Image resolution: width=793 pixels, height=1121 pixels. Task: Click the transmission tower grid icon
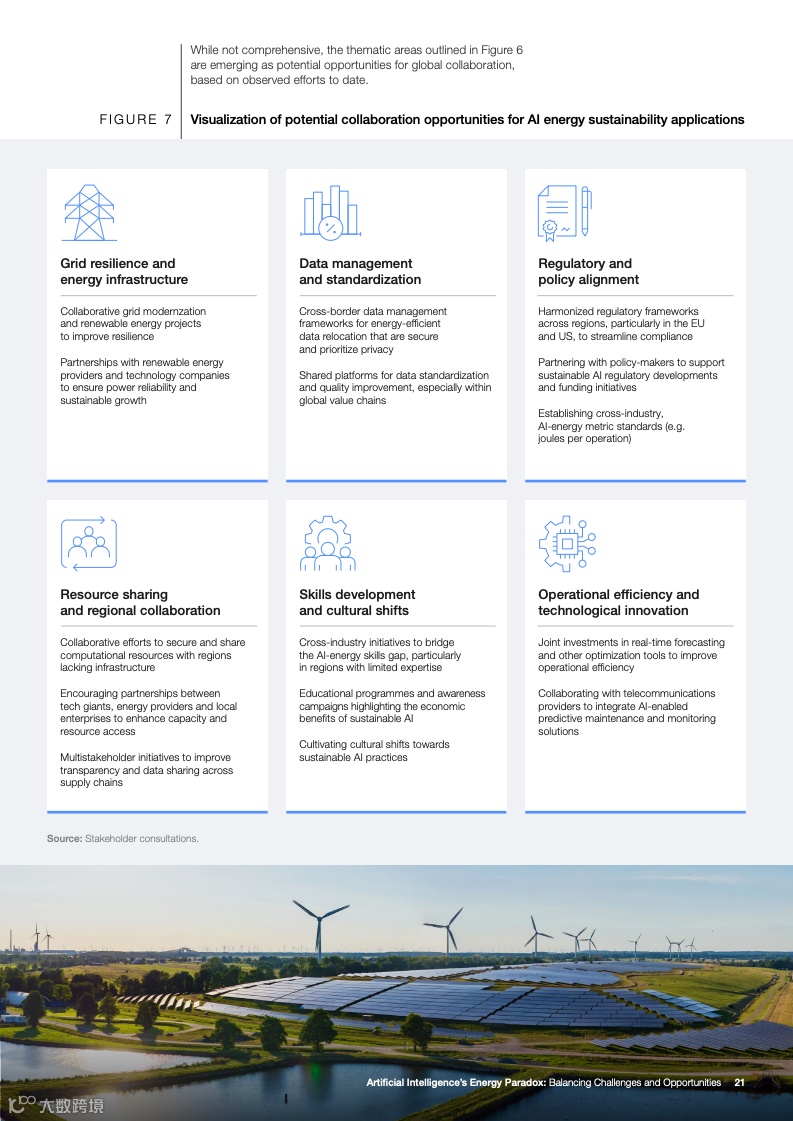[89, 212]
